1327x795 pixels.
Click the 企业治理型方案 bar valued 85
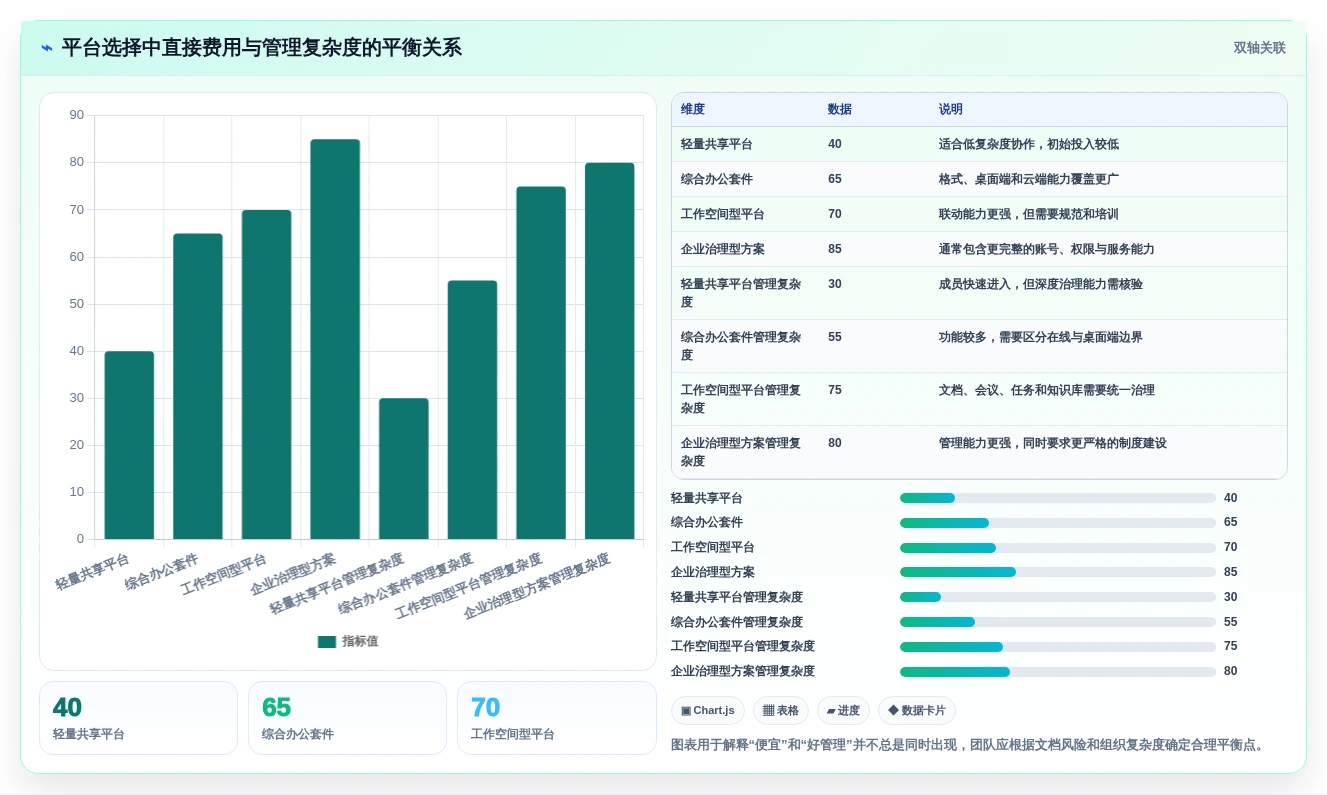(335, 339)
